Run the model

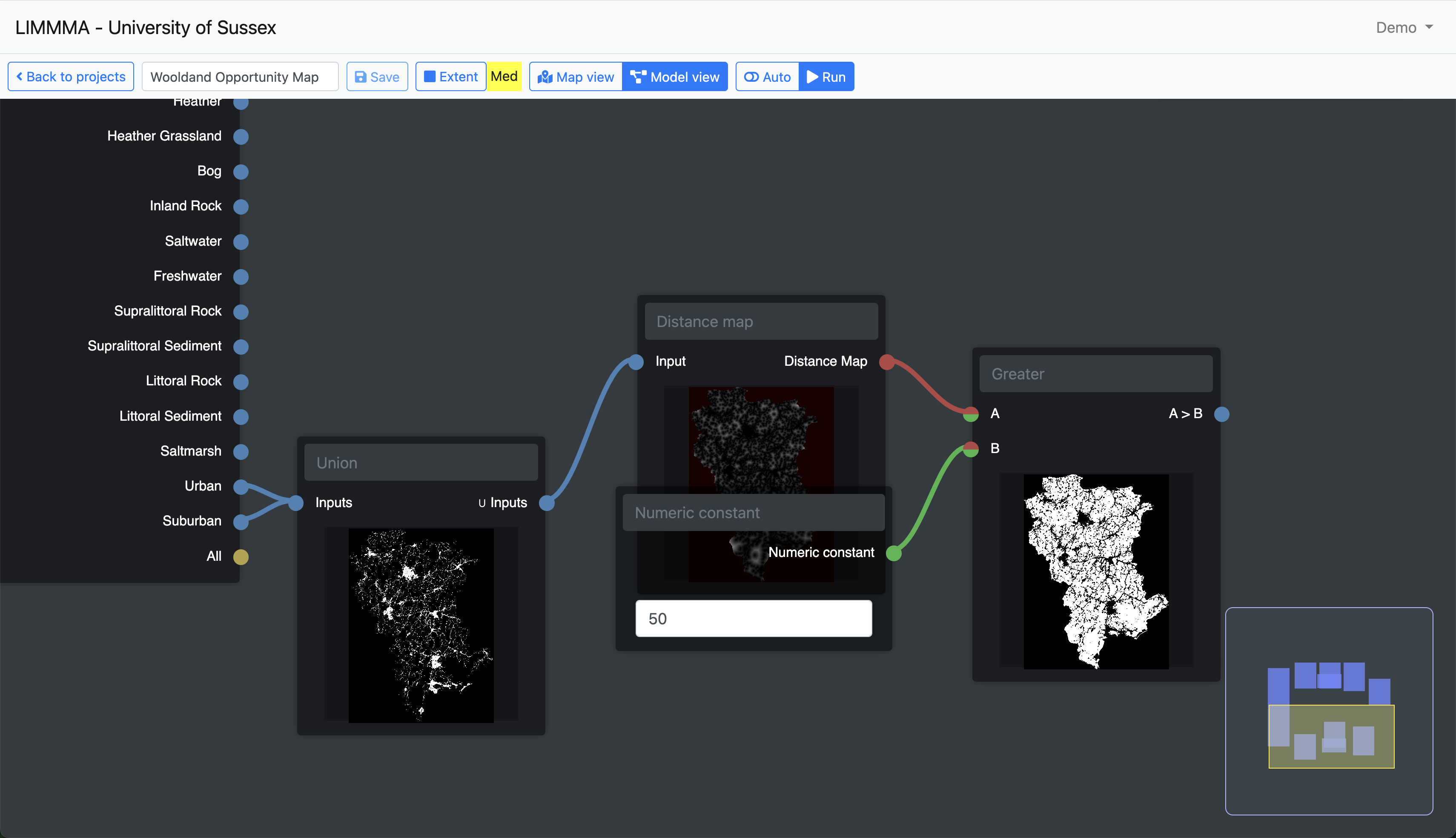(x=826, y=77)
